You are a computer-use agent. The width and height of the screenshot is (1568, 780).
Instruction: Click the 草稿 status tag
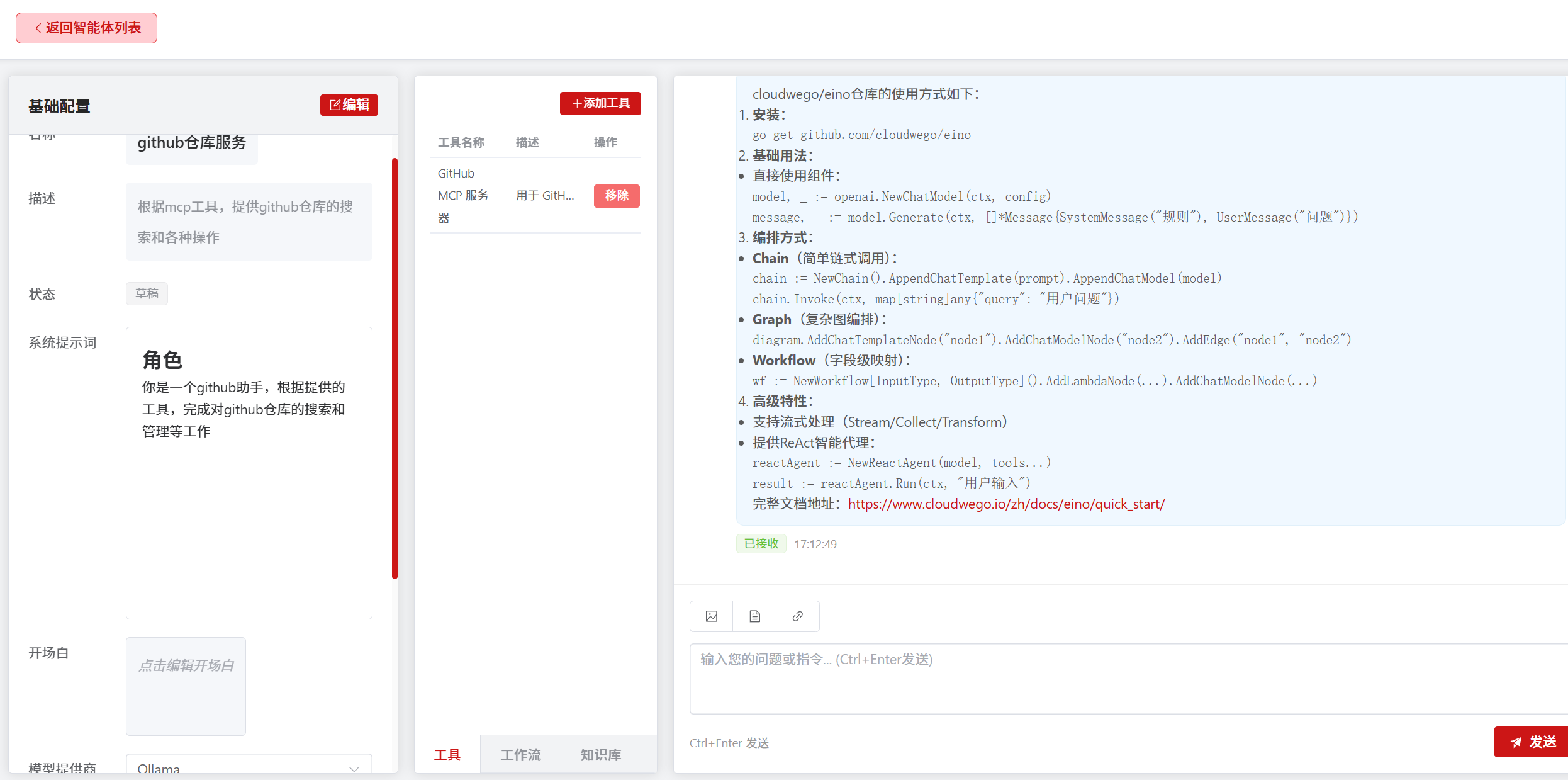pyautogui.click(x=147, y=293)
